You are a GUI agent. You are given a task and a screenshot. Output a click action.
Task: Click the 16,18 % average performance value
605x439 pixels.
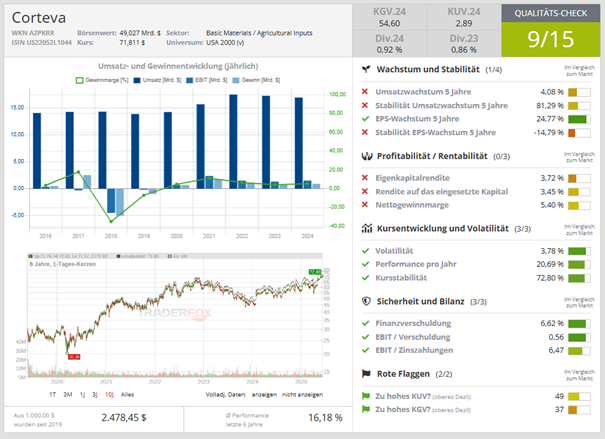click(x=325, y=417)
